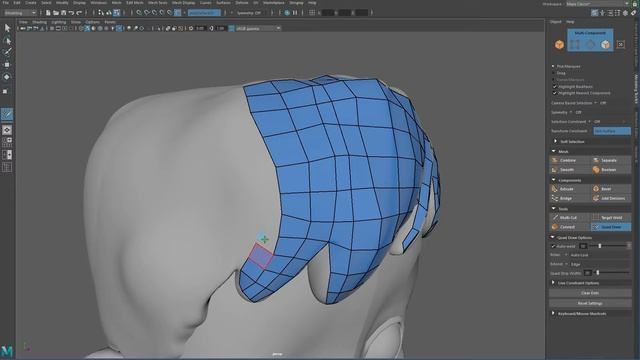This screenshot has width=640, height=360.
Task: Click the Save Scene icon
Action: [63, 13]
